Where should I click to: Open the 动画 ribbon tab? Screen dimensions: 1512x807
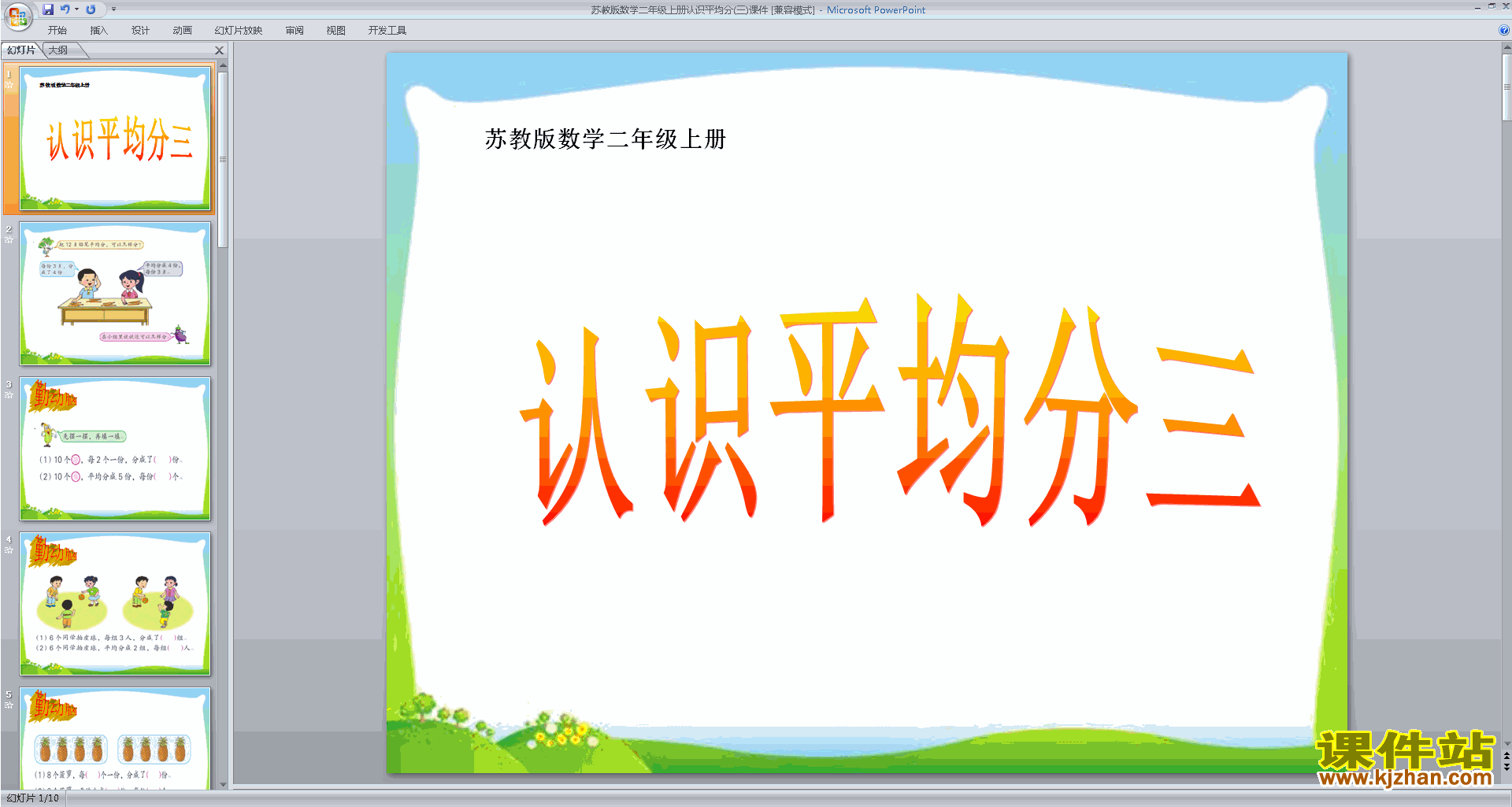182,31
